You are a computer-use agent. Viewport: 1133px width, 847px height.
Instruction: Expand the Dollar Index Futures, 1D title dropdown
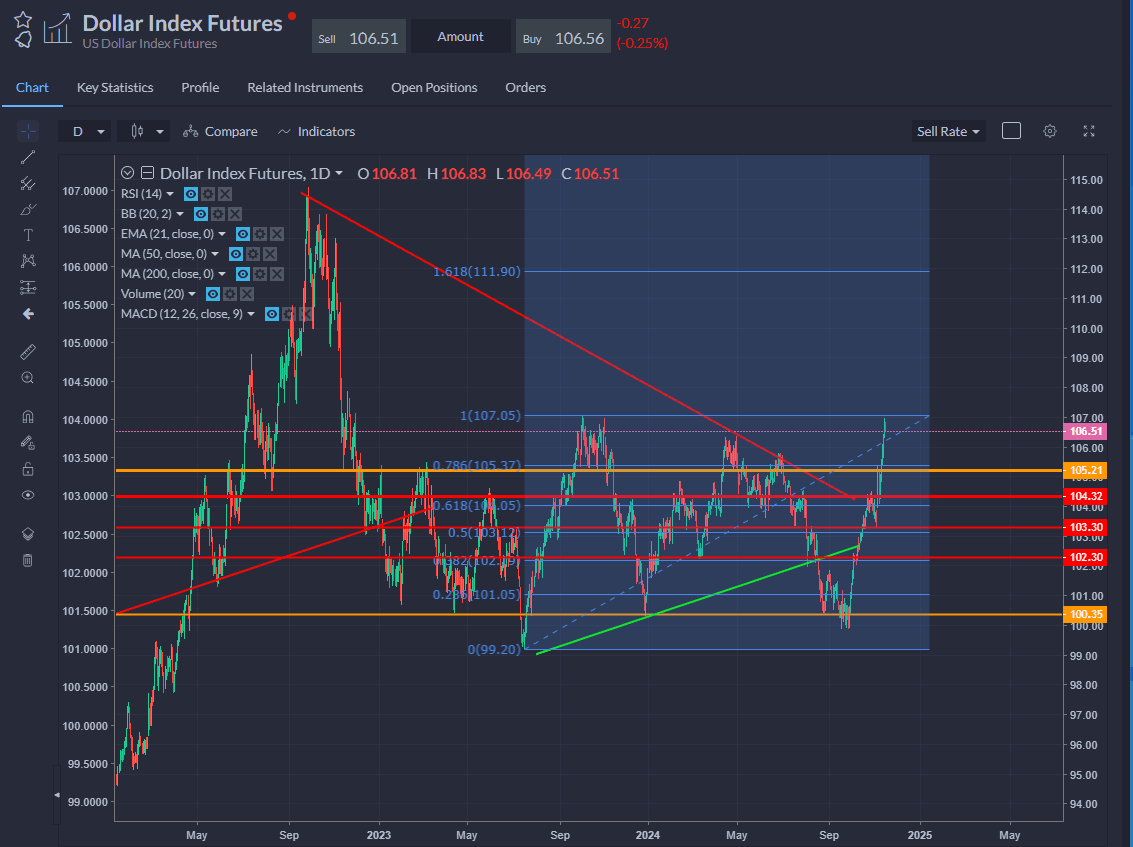point(340,173)
